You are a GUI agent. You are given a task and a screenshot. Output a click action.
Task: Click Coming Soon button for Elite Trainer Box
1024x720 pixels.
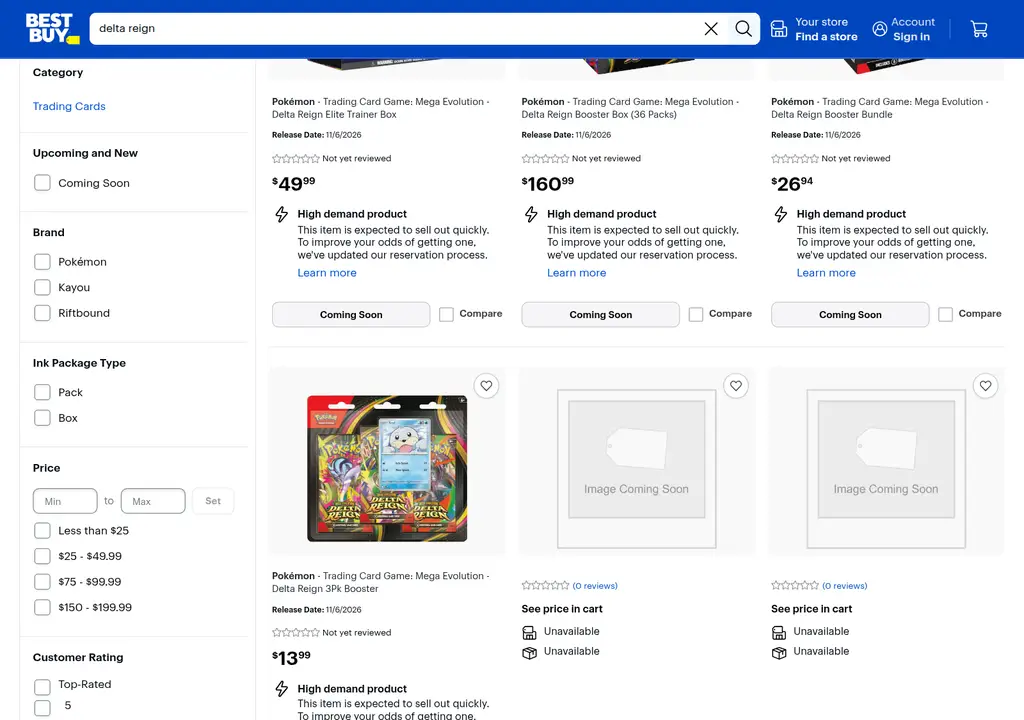click(351, 315)
